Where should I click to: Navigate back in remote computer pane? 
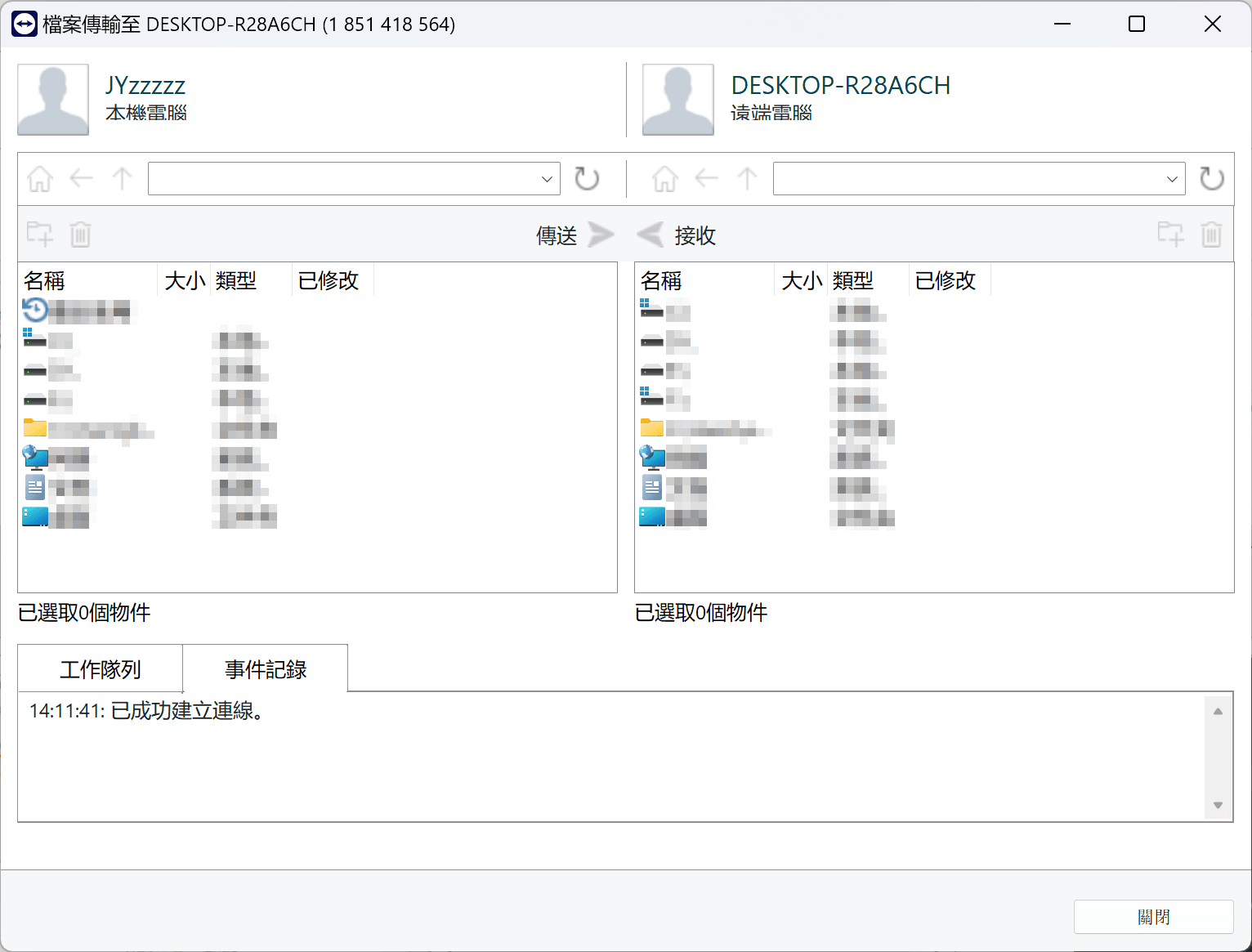[x=706, y=178]
